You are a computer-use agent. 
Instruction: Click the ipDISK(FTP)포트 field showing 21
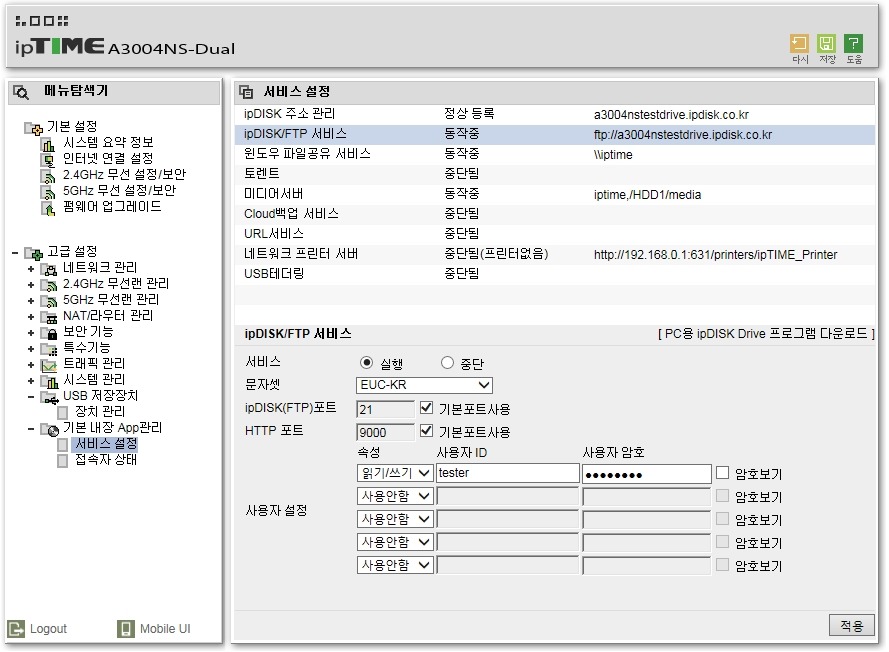(386, 409)
